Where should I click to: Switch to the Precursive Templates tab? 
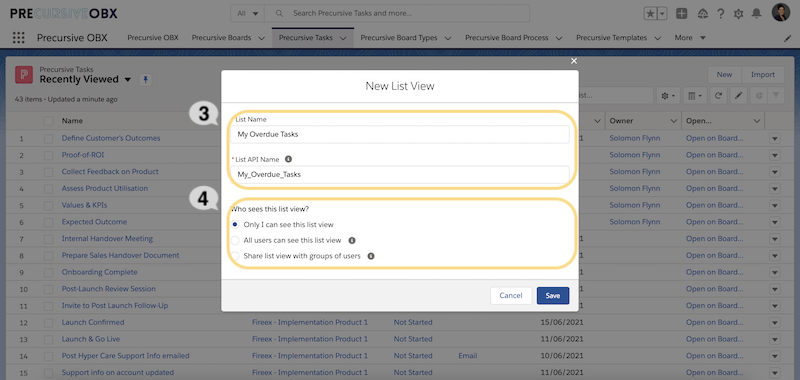tap(611, 38)
